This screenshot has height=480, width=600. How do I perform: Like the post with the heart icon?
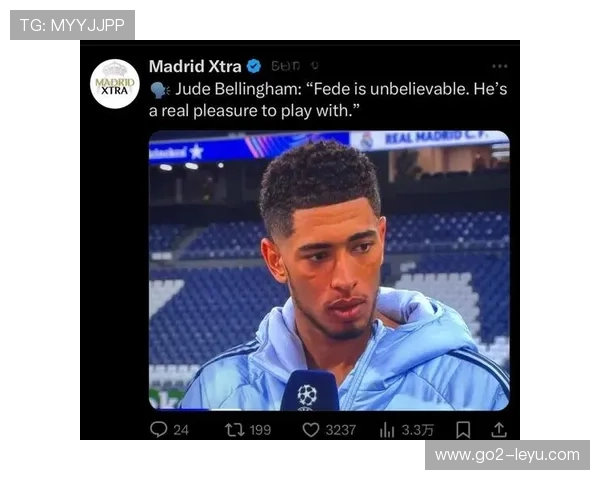(x=311, y=429)
